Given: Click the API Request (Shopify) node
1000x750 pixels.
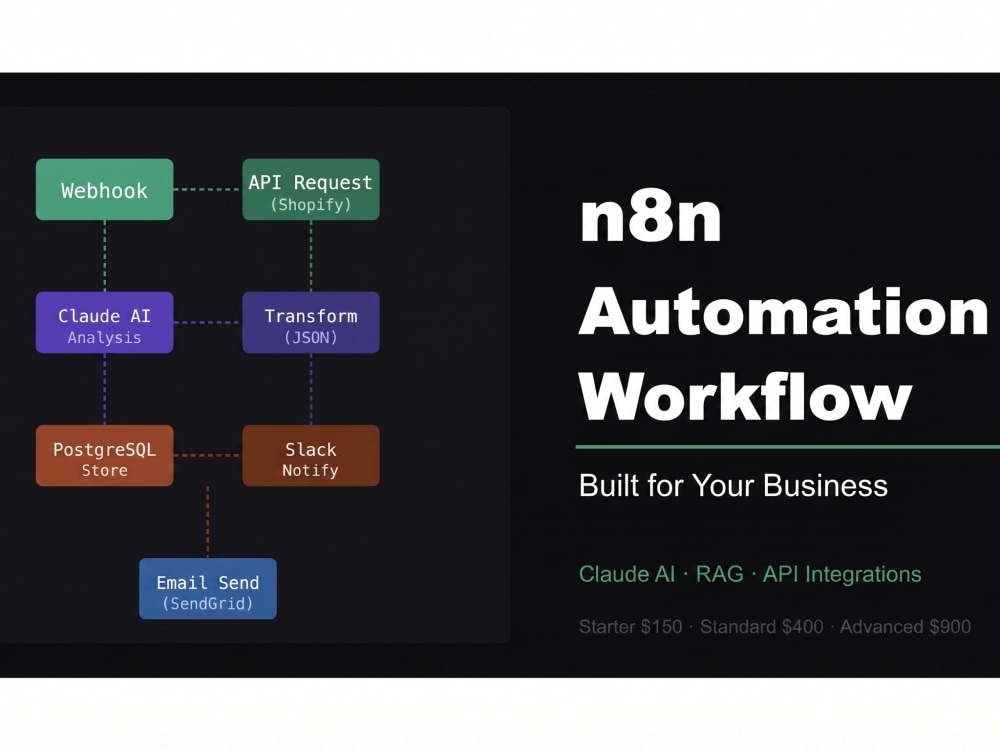Looking at the screenshot, I should tap(311, 189).
